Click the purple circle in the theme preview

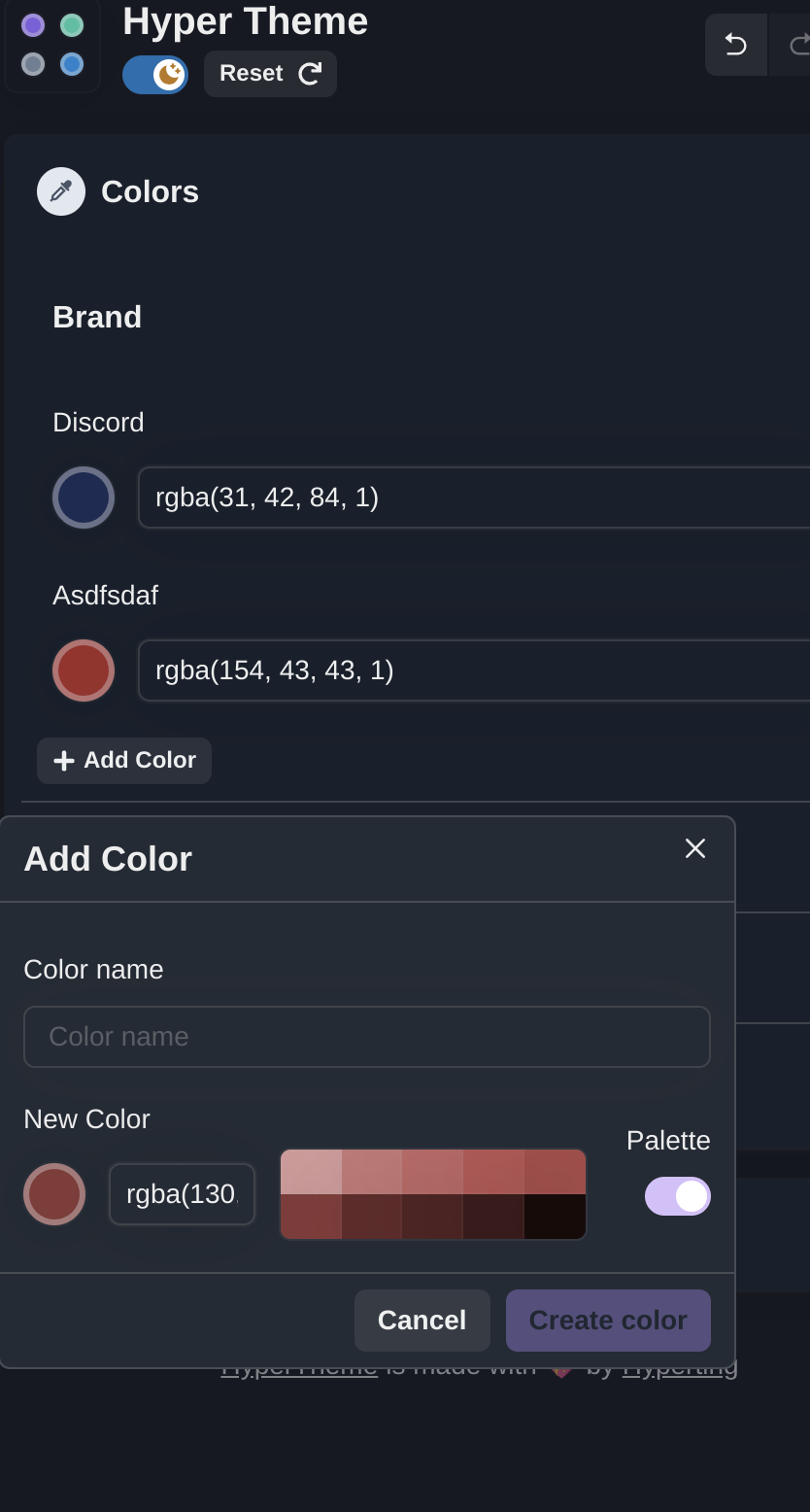coord(32,24)
